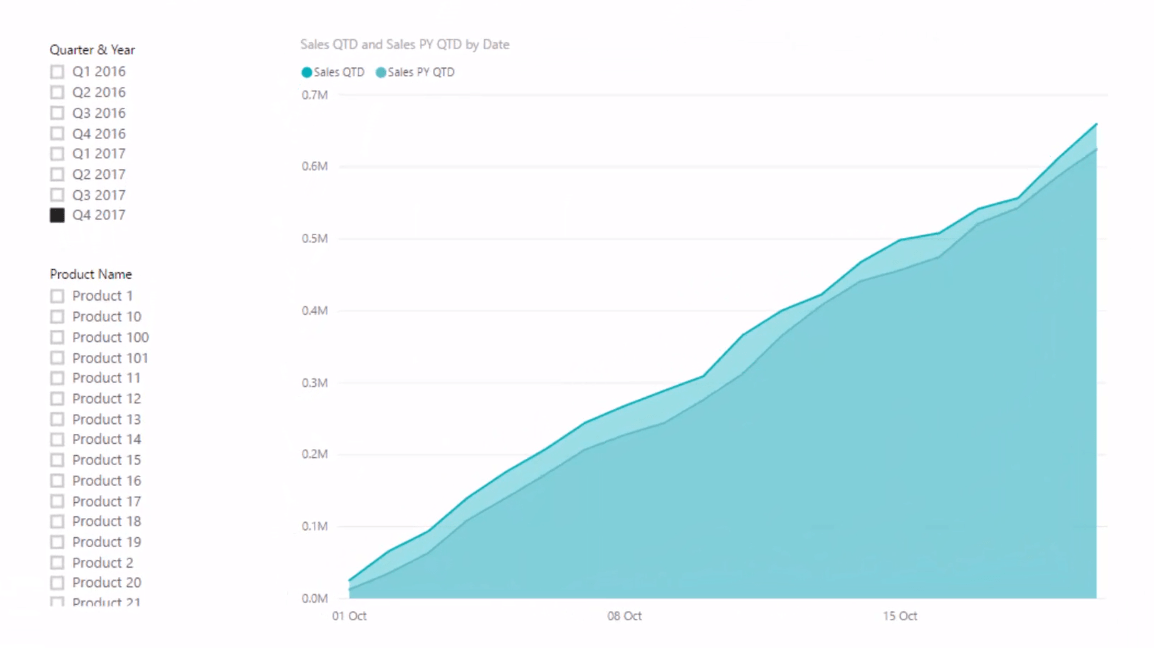1154x648 pixels.
Task: Tick the Product 15 filter box
Action: [57, 460]
